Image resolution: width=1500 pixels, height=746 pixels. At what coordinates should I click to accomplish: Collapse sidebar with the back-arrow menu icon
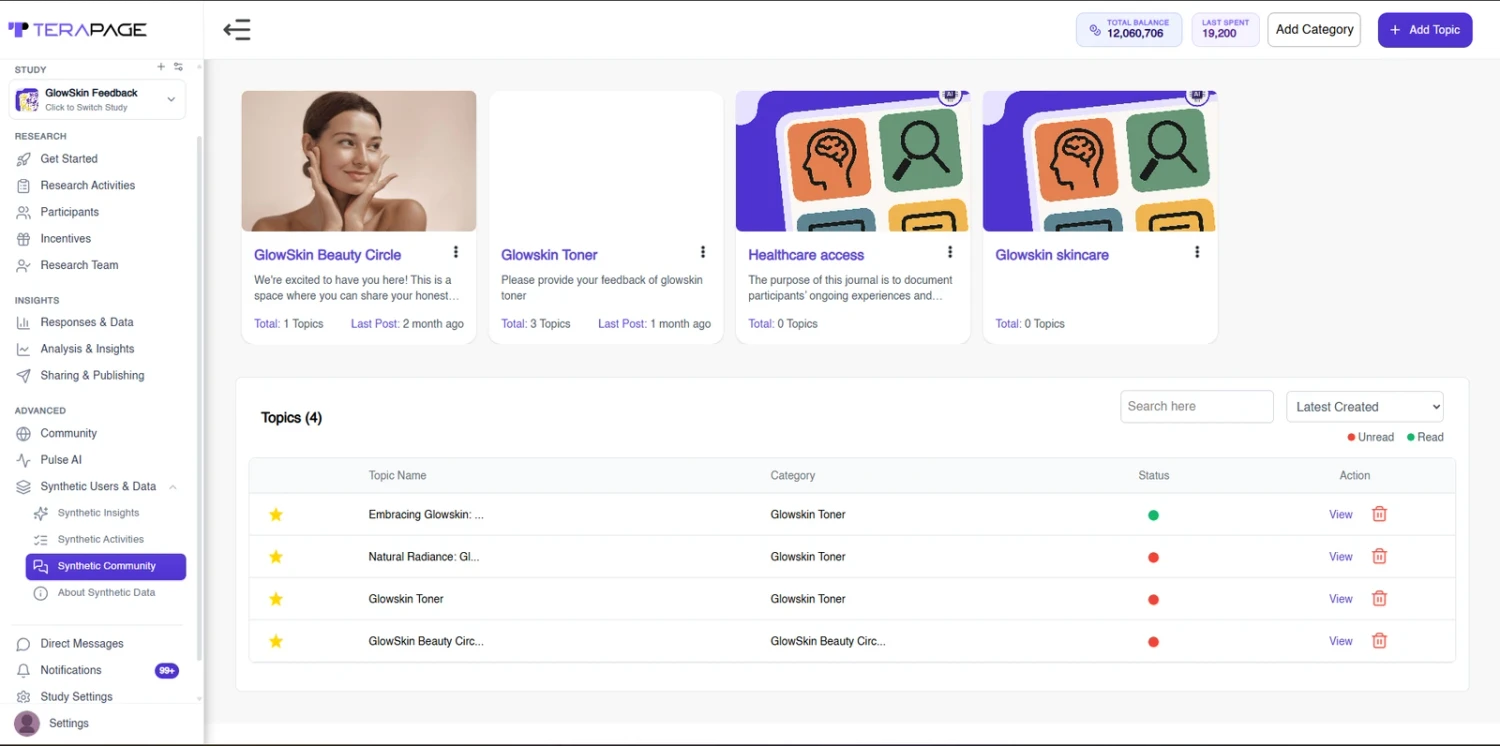coord(237,30)
